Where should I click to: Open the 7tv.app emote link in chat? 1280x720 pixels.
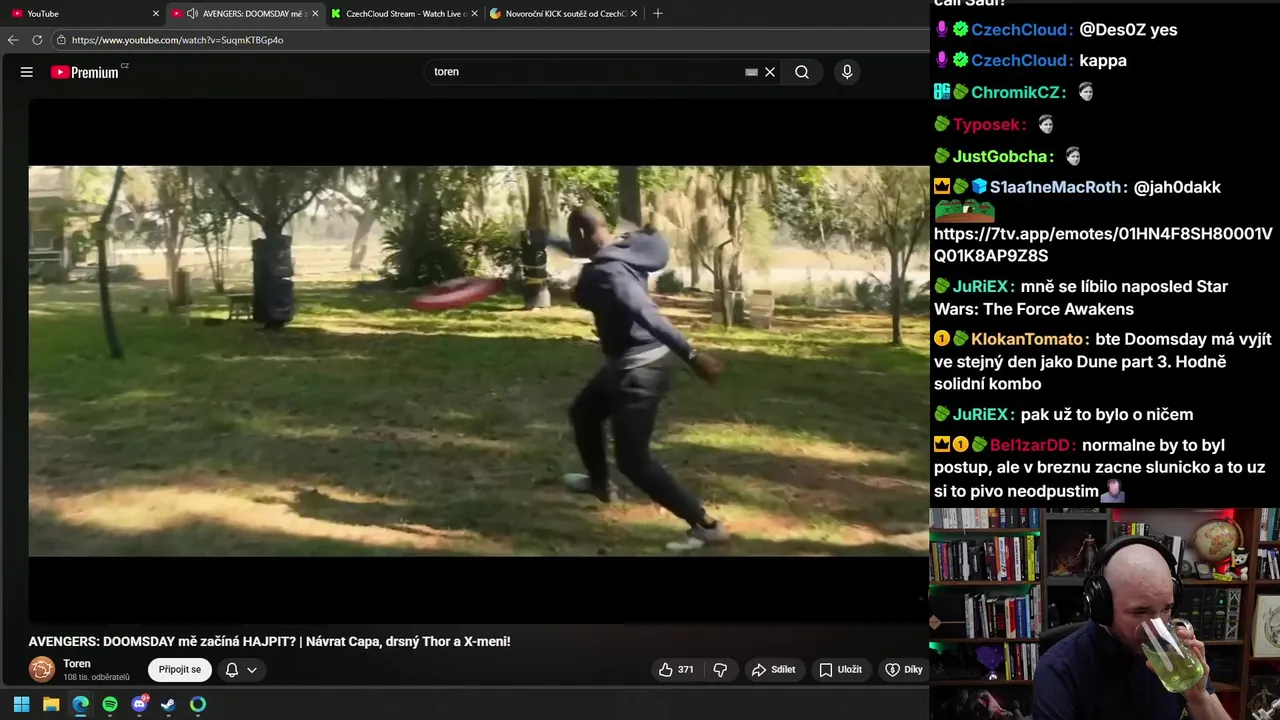click(x=1103, y=245)
